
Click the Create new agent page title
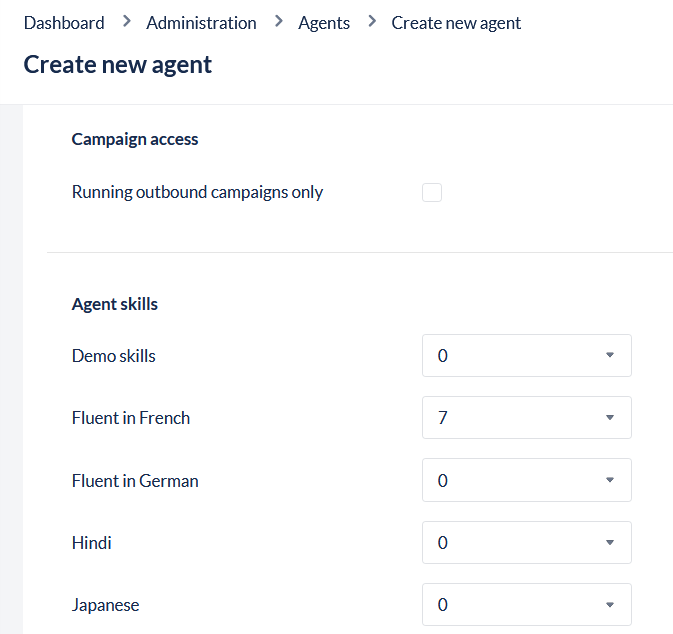click(118, 65)
